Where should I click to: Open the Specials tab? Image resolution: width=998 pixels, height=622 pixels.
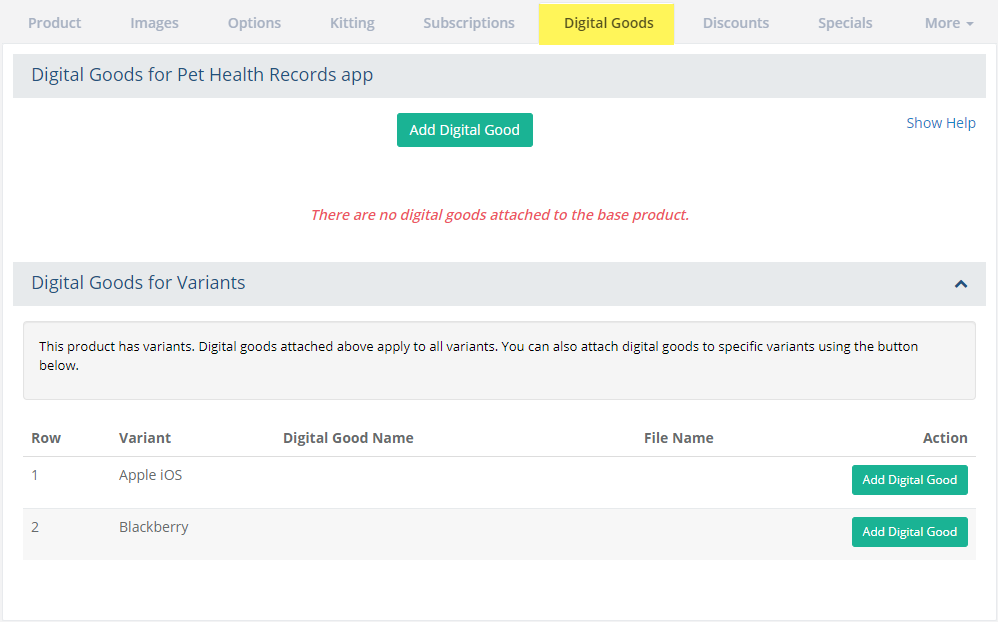[x=845, y=23]
